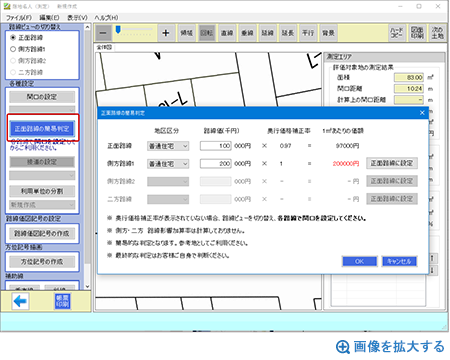Click the ハードコピー hard copy button
The image size is (450, 360).
tap(397, 33)
